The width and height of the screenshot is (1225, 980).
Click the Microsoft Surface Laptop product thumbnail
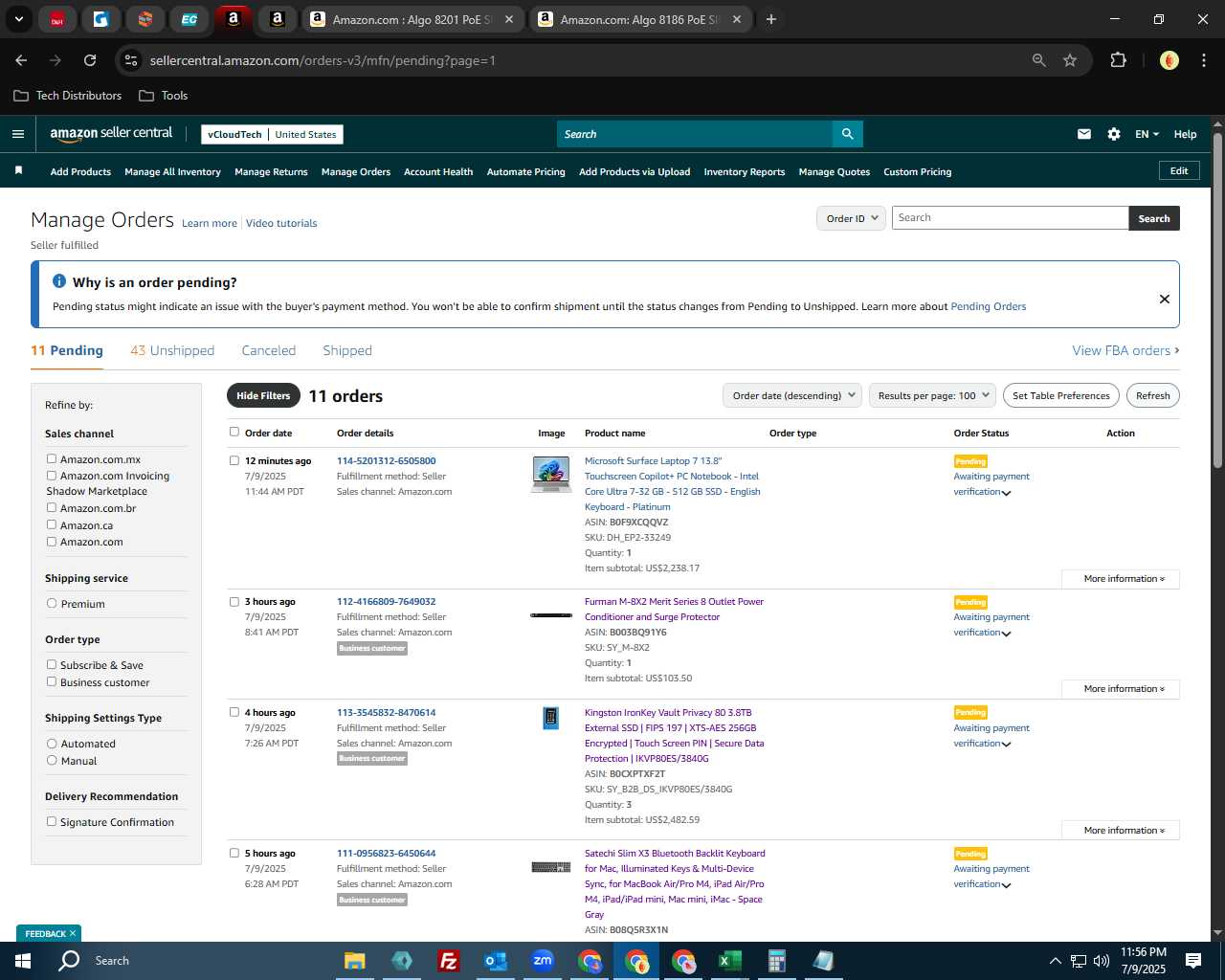pyautogui.click(x=551, y=474)
